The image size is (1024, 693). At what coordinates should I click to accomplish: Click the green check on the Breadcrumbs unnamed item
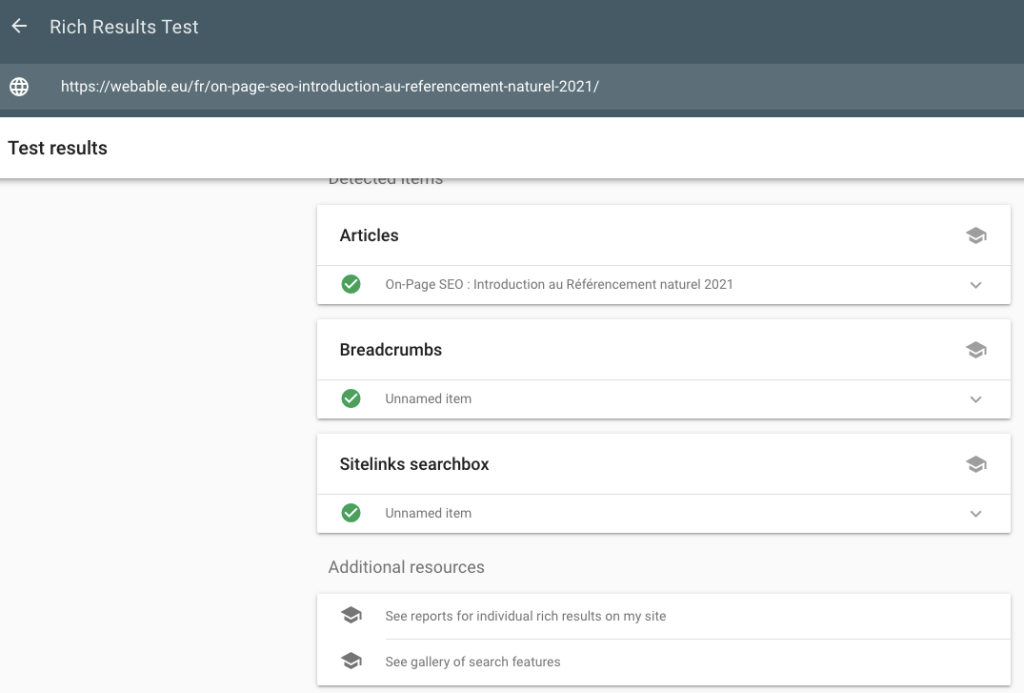tap(351, 398)
